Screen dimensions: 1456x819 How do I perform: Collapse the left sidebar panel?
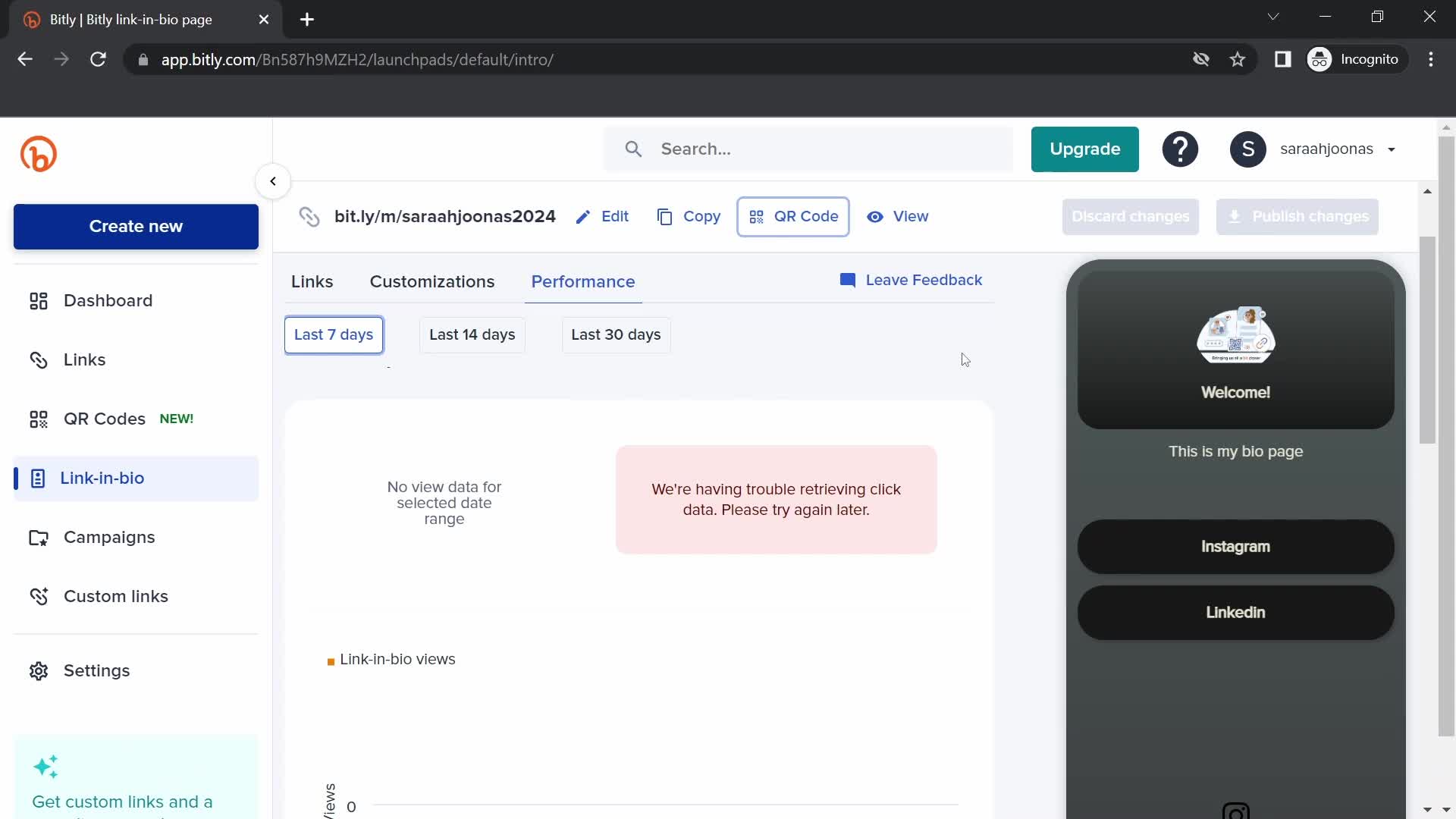point(273,181)
